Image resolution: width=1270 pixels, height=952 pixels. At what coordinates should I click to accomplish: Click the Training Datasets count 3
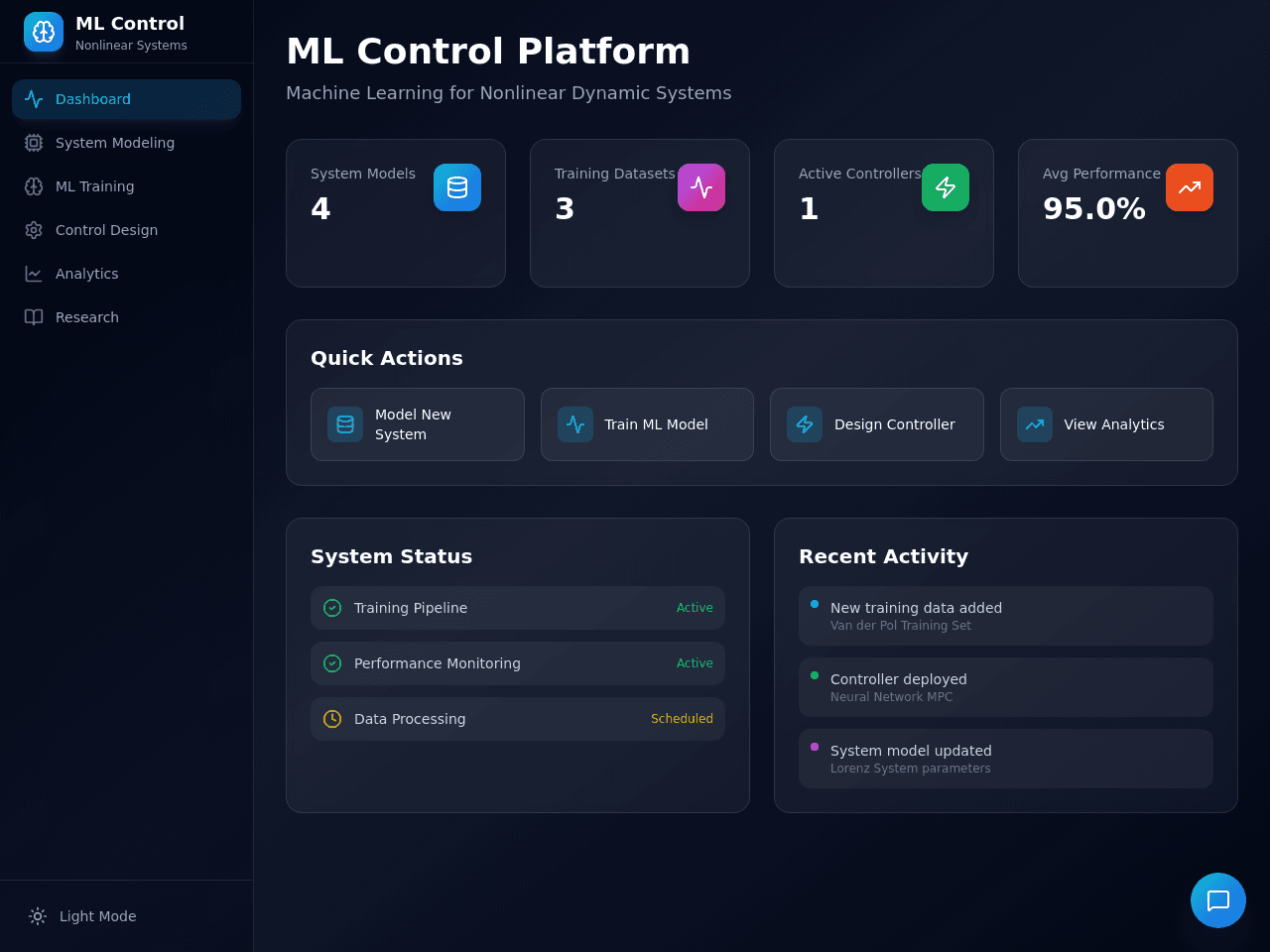[565, 209]
